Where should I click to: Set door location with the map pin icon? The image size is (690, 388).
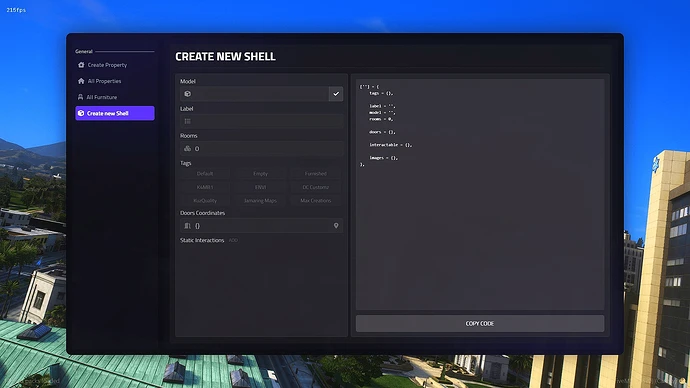point(336,226)
